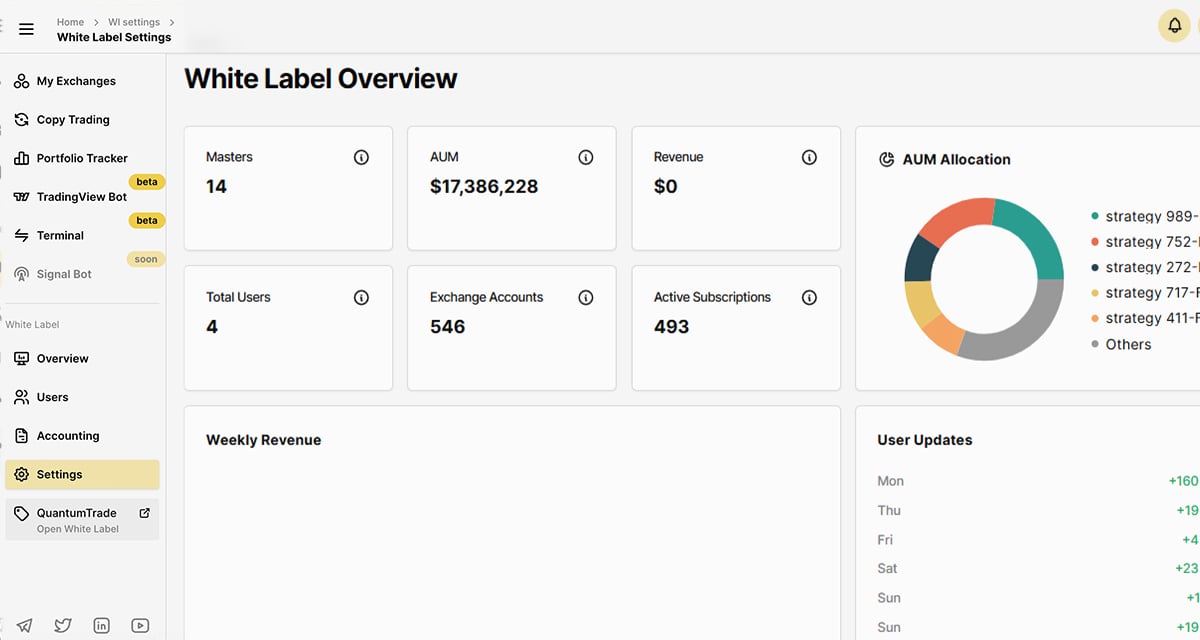Show info for Active Subscriptions card
Image resolution: width=1200 pixels, height=640 pixels.
[x=810, y=297]
